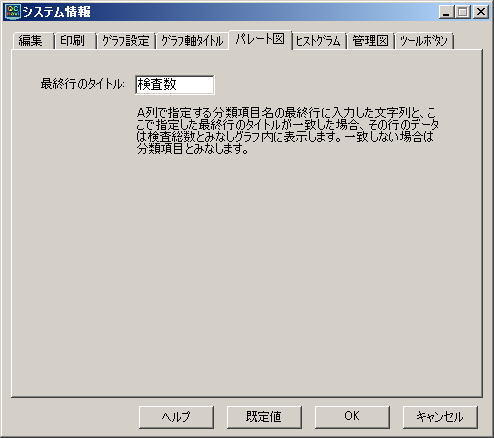Viewport: 494px width, 438px height.
Task: Minimize the システム情報 window
Action: pos(446,12)
